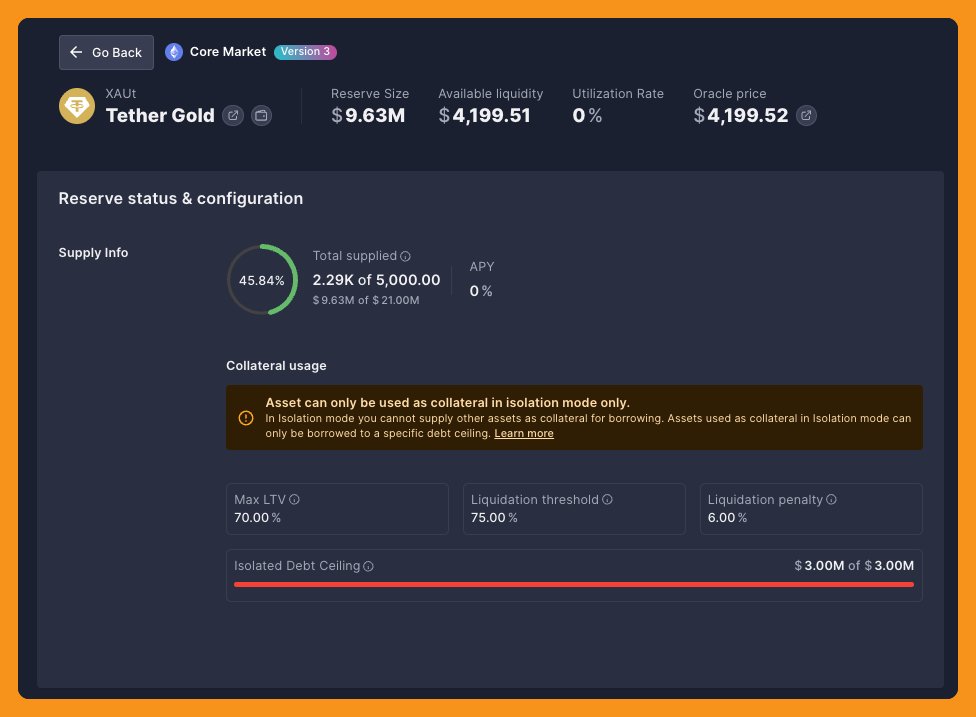
Task: Click the isolation mode warning icon
Action: click(x=246, y=418)
